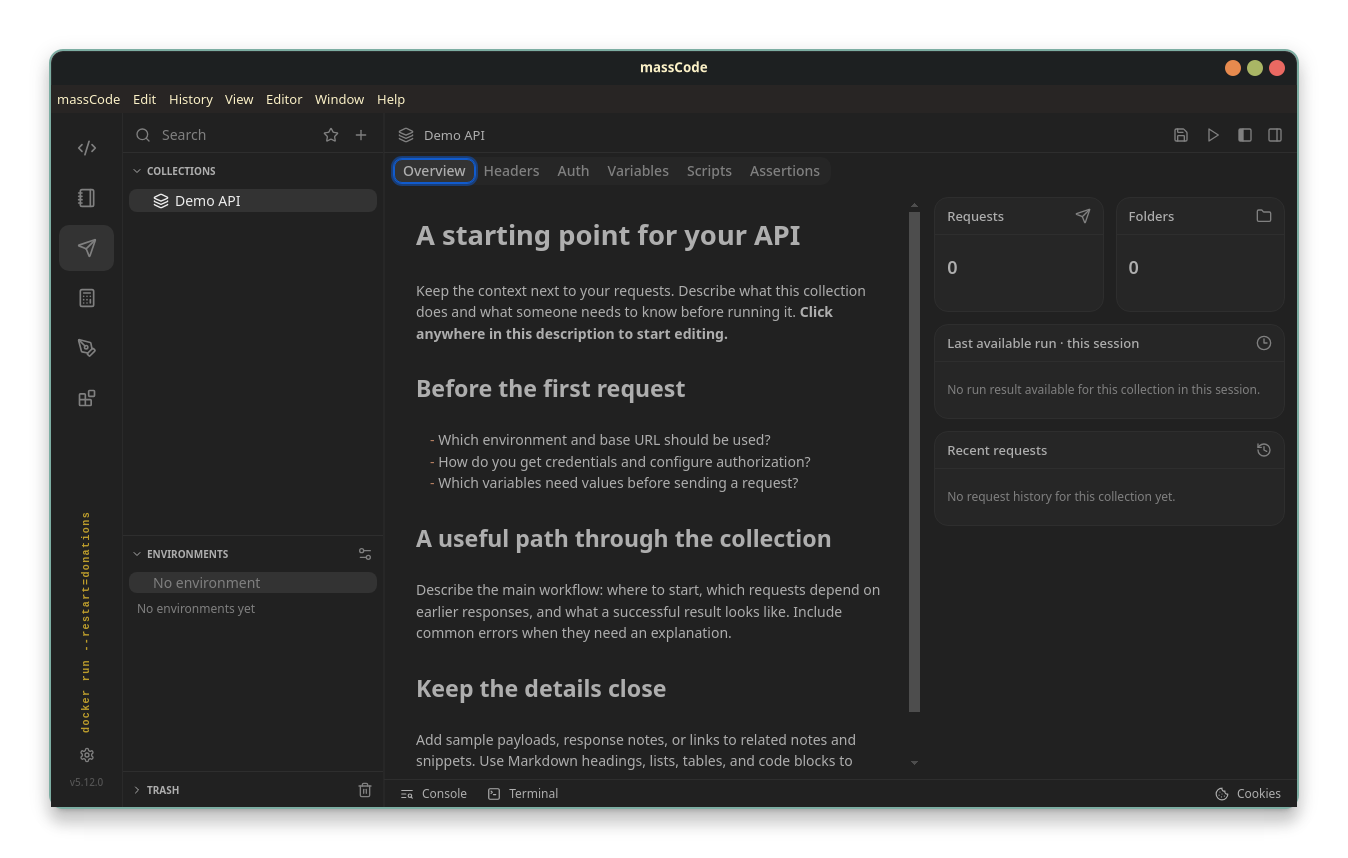Open the View menu
Viewport: 1348px width, 858px height.
[x=239, y=99]
